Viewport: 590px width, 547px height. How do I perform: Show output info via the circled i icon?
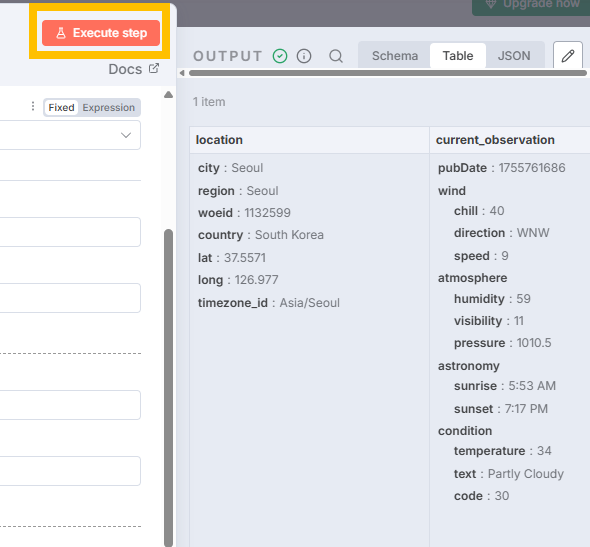304,56
